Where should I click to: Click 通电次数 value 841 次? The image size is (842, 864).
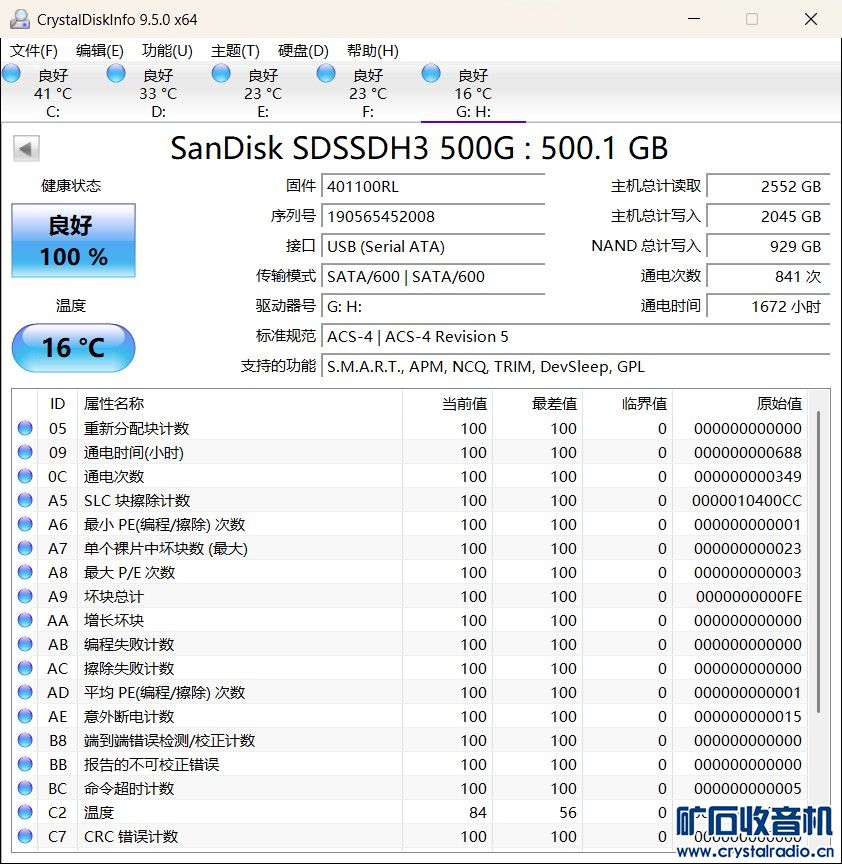(x=768, y=276)
